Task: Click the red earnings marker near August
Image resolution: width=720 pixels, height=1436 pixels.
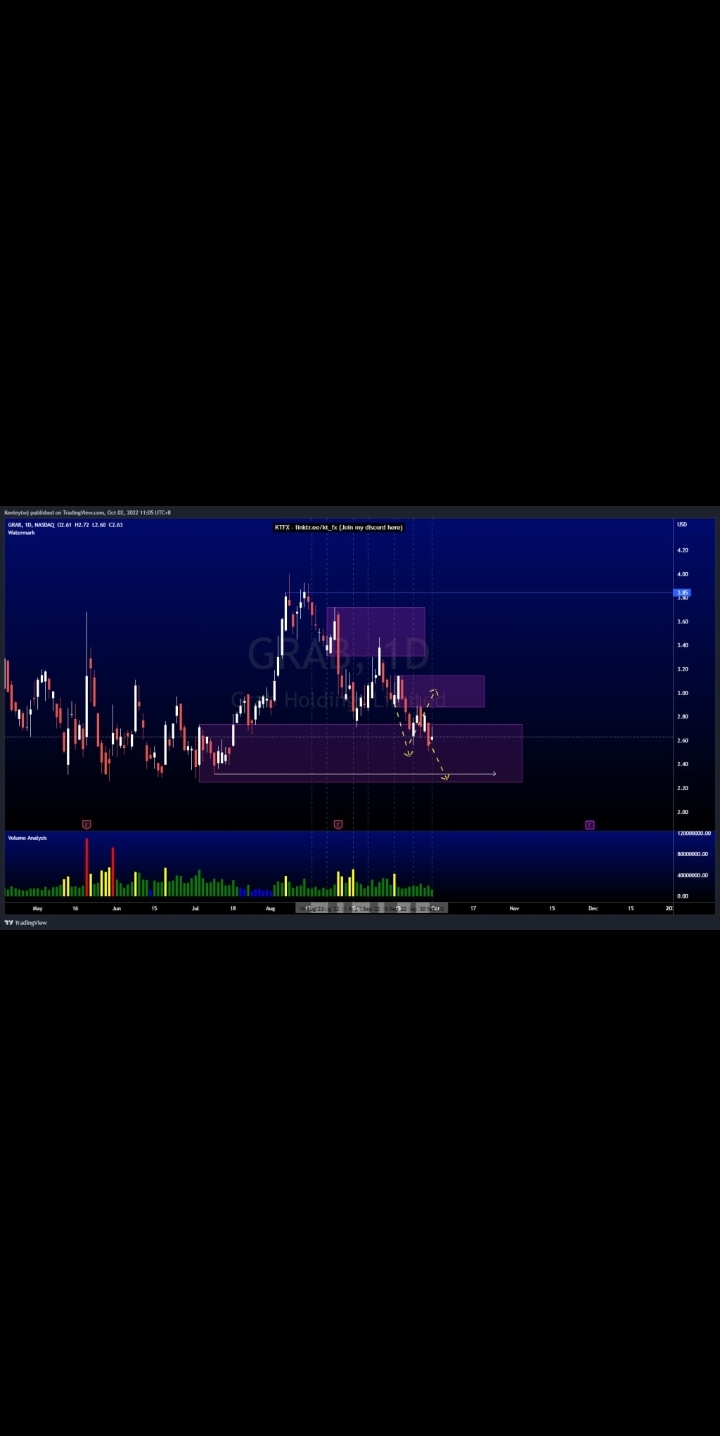Action: point(338,825)
